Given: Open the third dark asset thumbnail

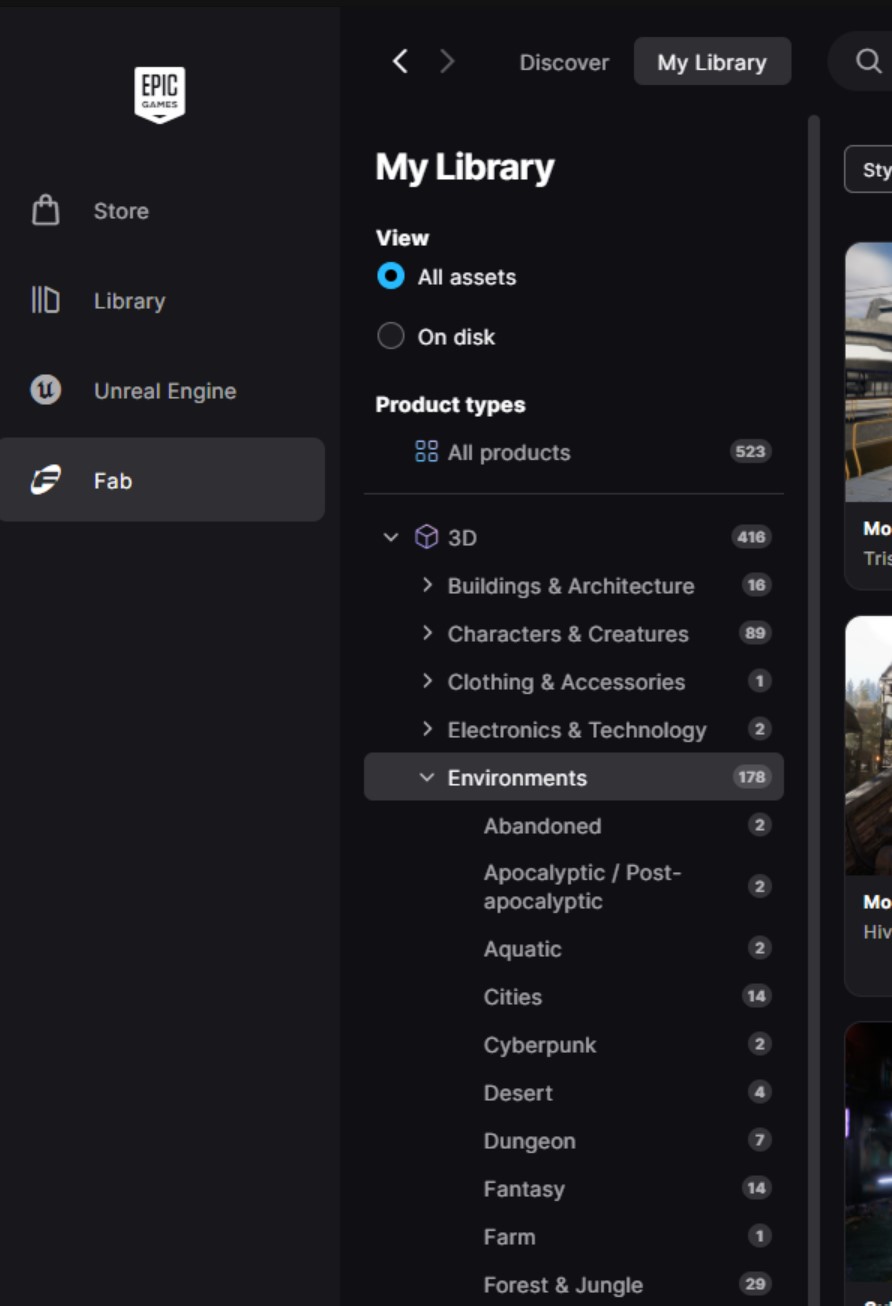Looking at the screenshot, I should point(868,1150).
